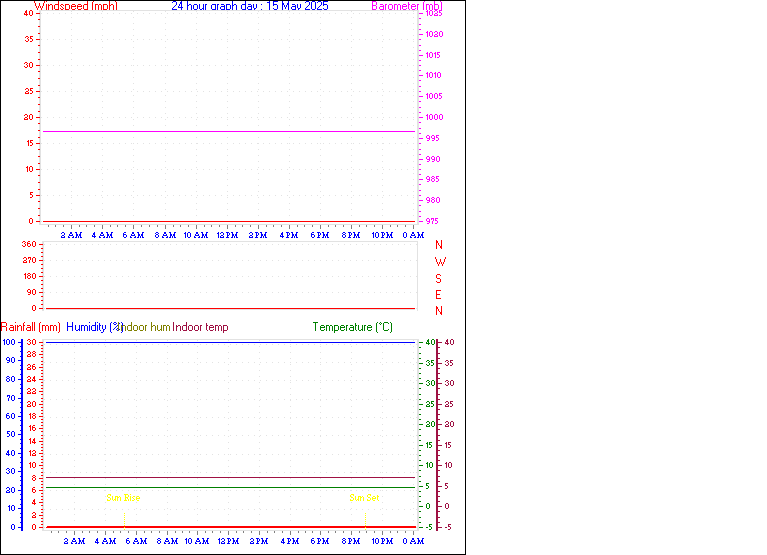Select the "Temperature (°C)" legend label
The width and height of the screenshot is (767, 555).
[353, 327]
